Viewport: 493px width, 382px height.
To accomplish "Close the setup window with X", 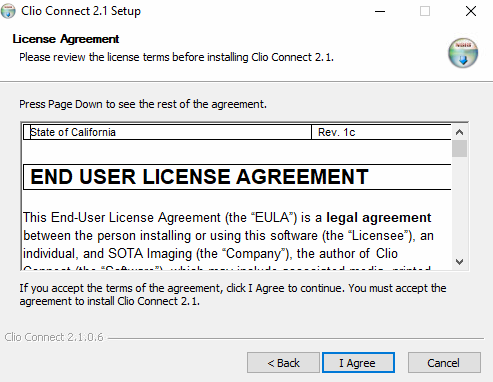I will [x=471, y=11].
